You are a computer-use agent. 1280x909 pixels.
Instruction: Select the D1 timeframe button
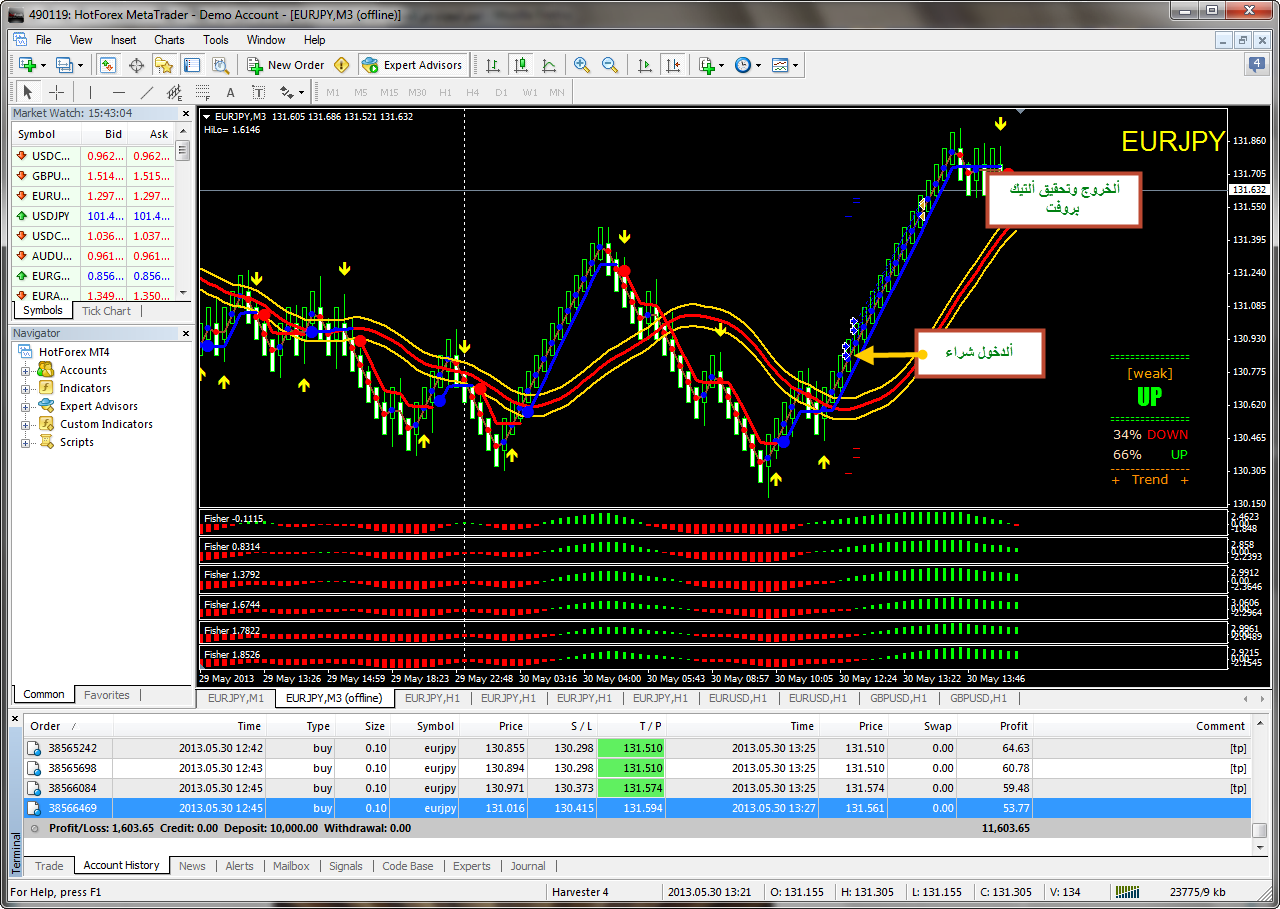(501, 92)
